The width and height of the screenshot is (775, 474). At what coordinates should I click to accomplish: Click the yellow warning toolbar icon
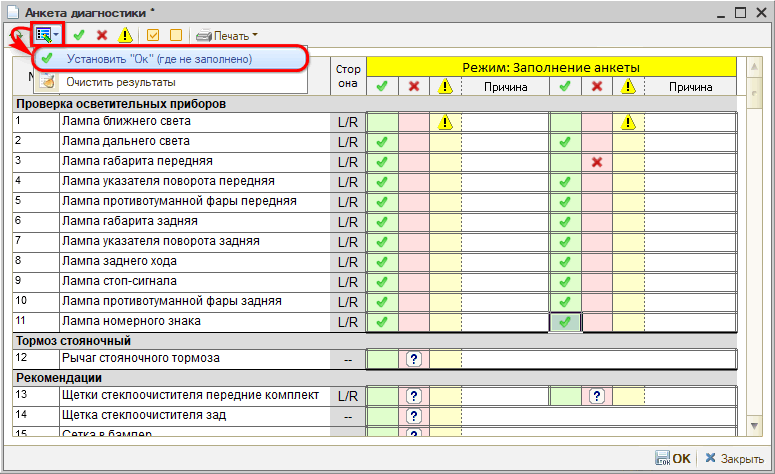125,36
